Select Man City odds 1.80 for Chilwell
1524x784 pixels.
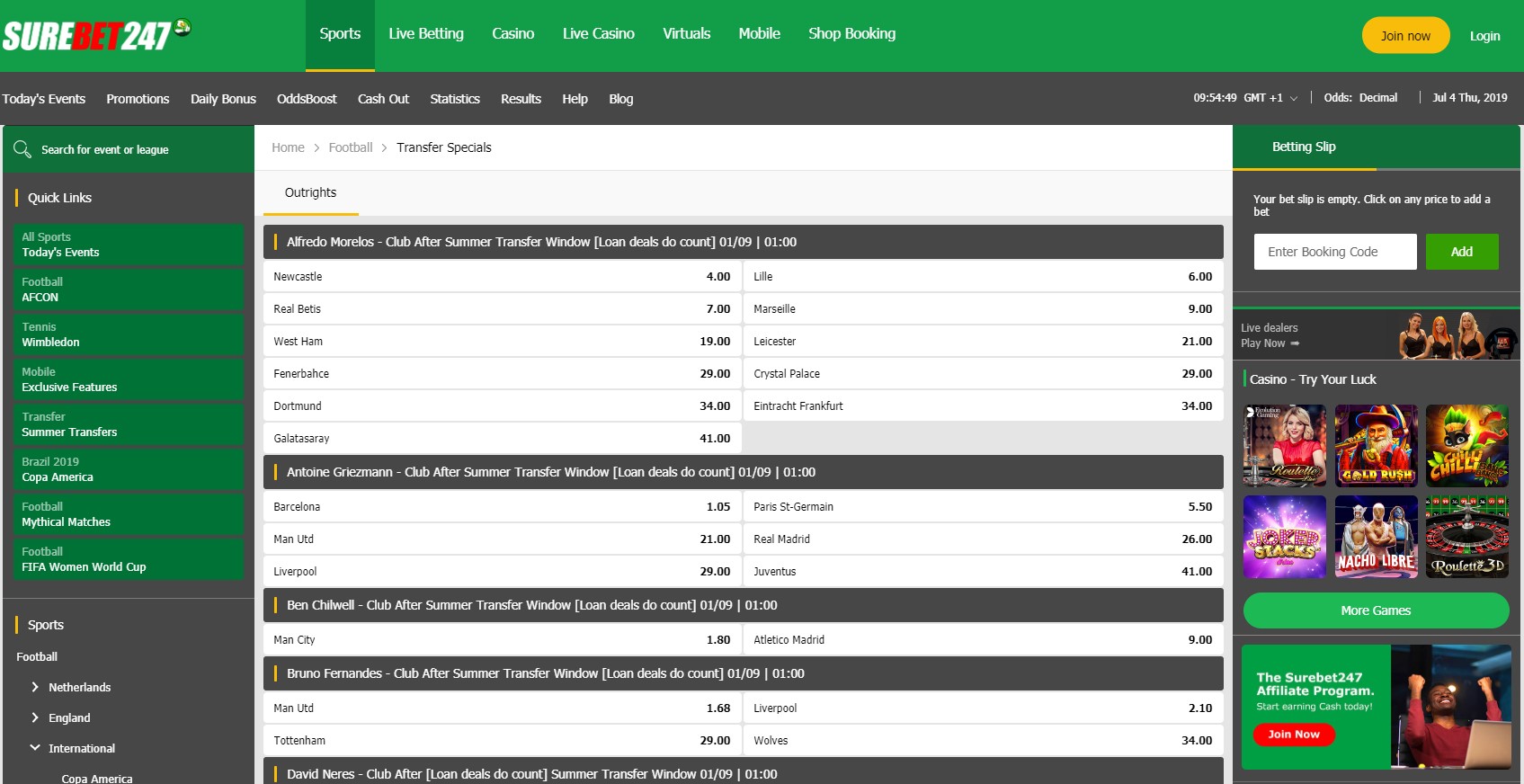tap(503, 640)
